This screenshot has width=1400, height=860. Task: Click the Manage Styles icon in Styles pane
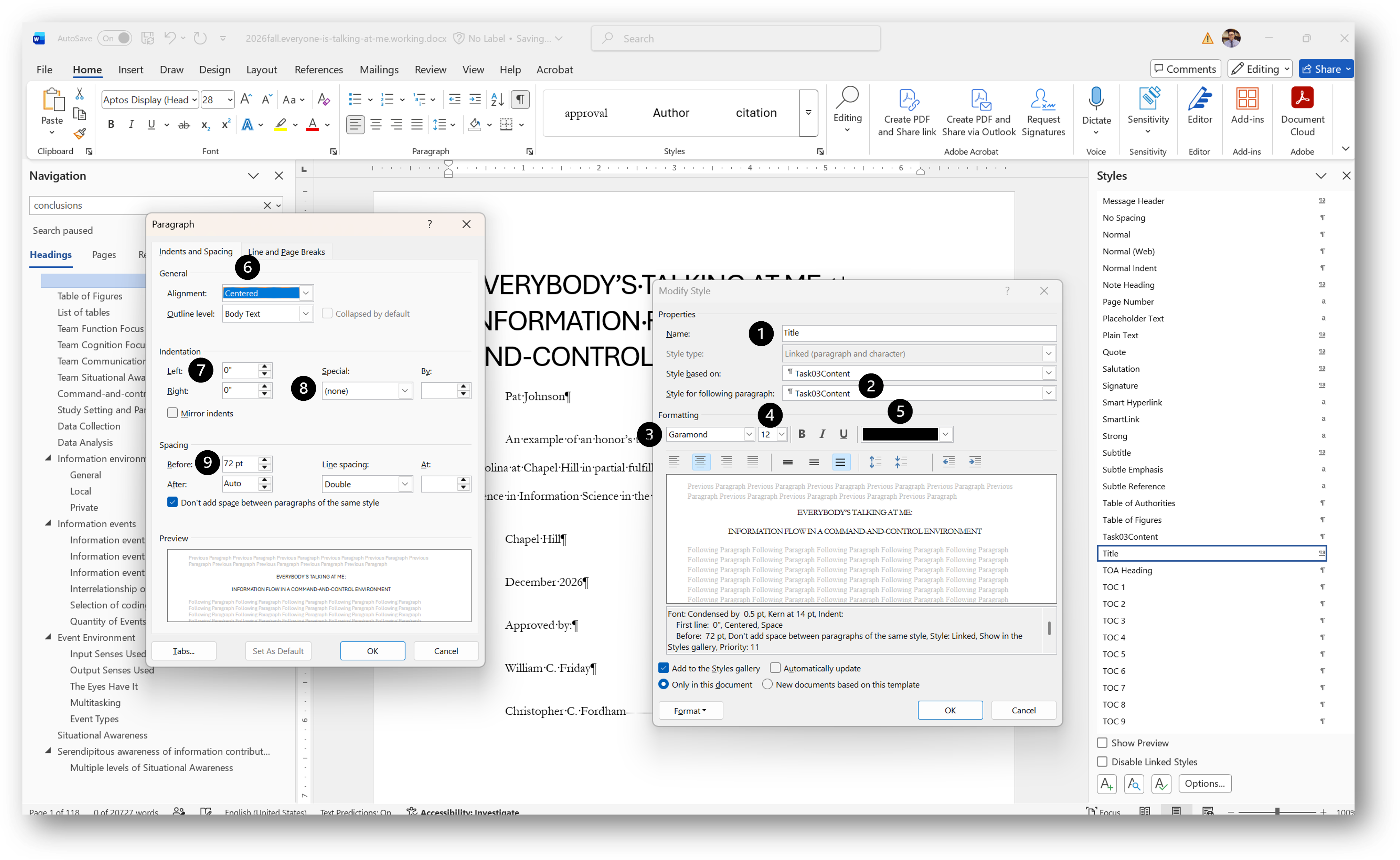click(x=1161, y=784)
